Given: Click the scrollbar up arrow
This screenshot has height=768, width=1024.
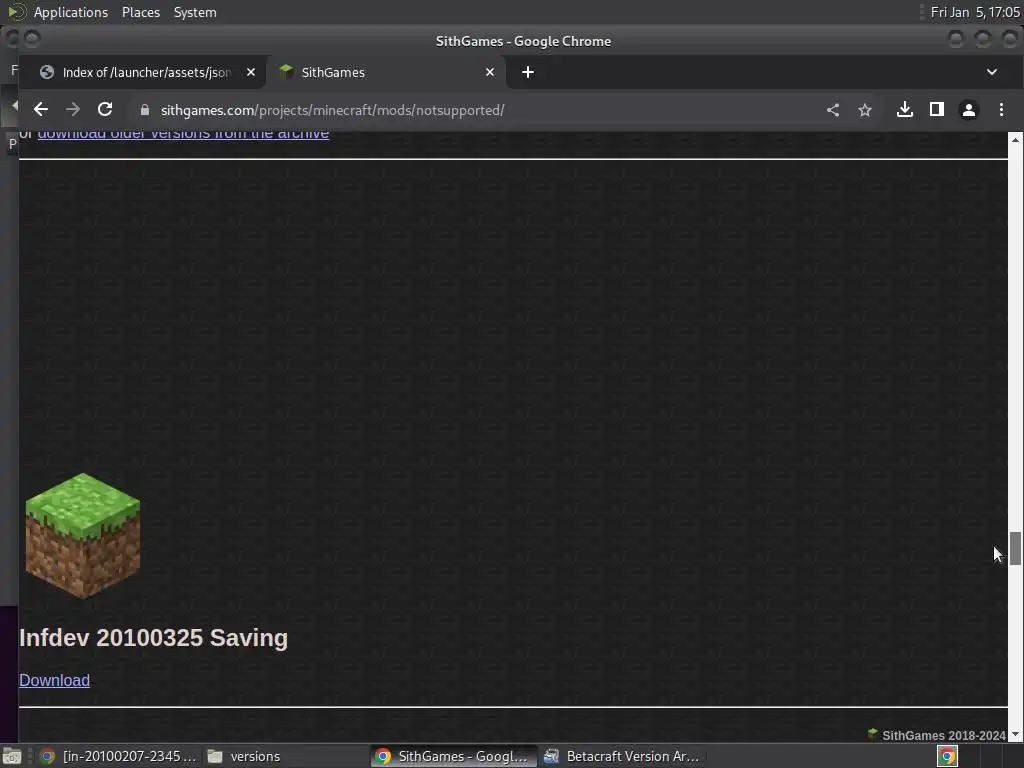Looking at the screenshot, I should pos(1015,139).
